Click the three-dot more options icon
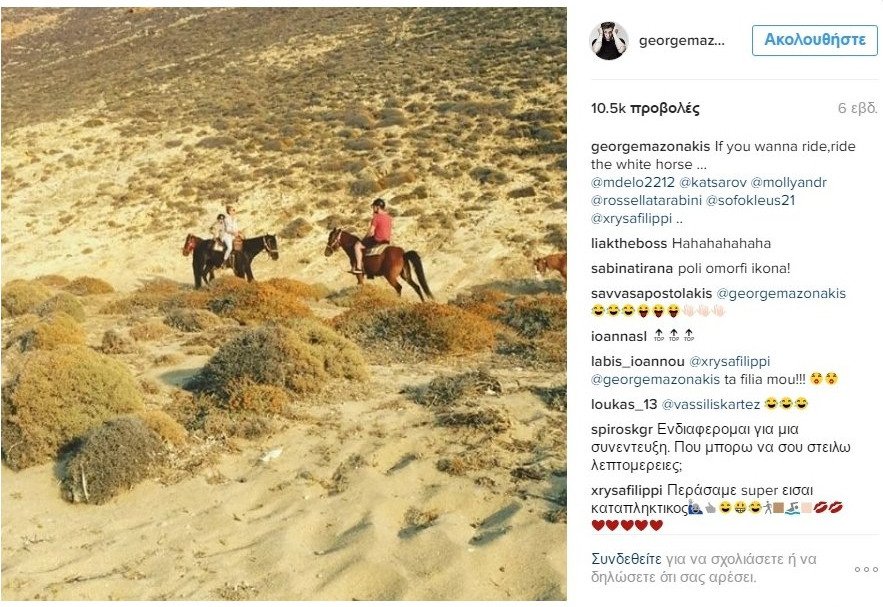The height and width of the screenshot is (607, 883). coord(866,569)
